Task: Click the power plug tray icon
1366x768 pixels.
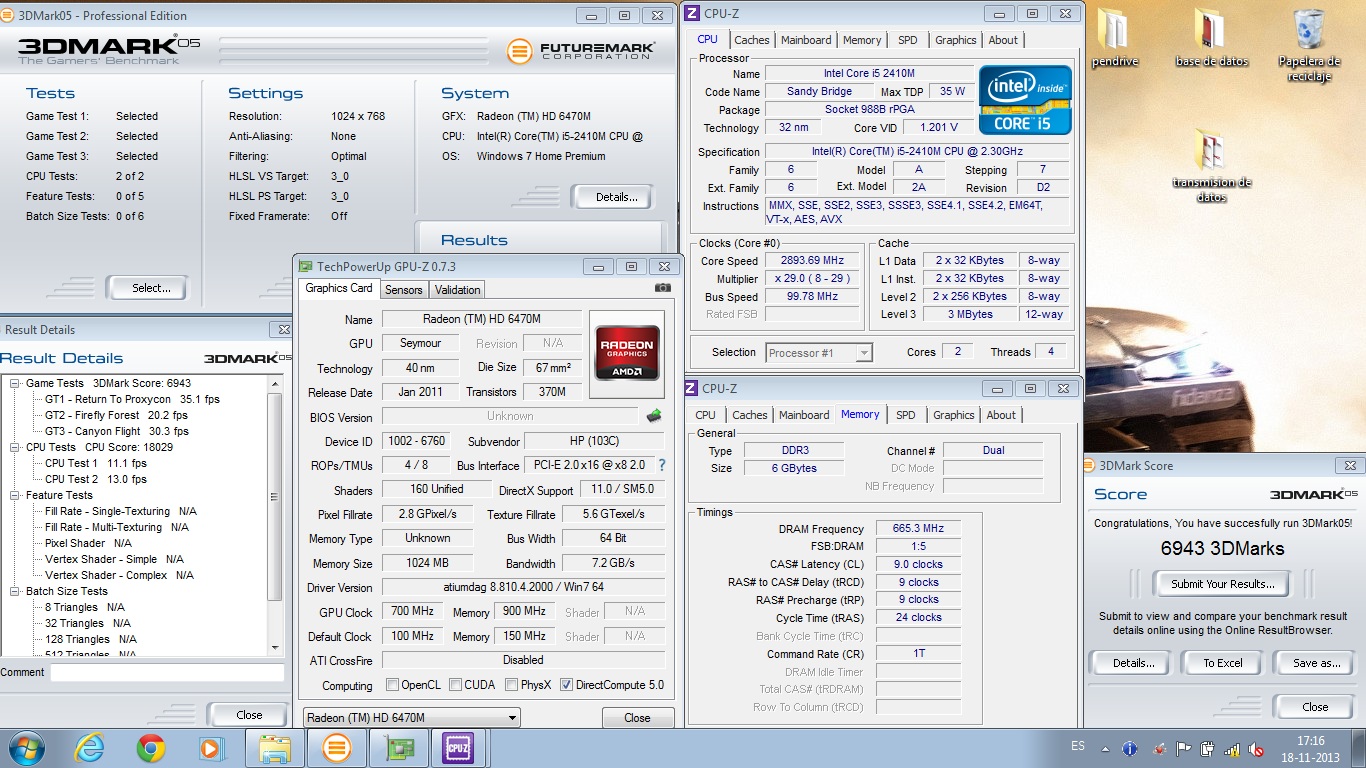Action: coord(1207,748)
